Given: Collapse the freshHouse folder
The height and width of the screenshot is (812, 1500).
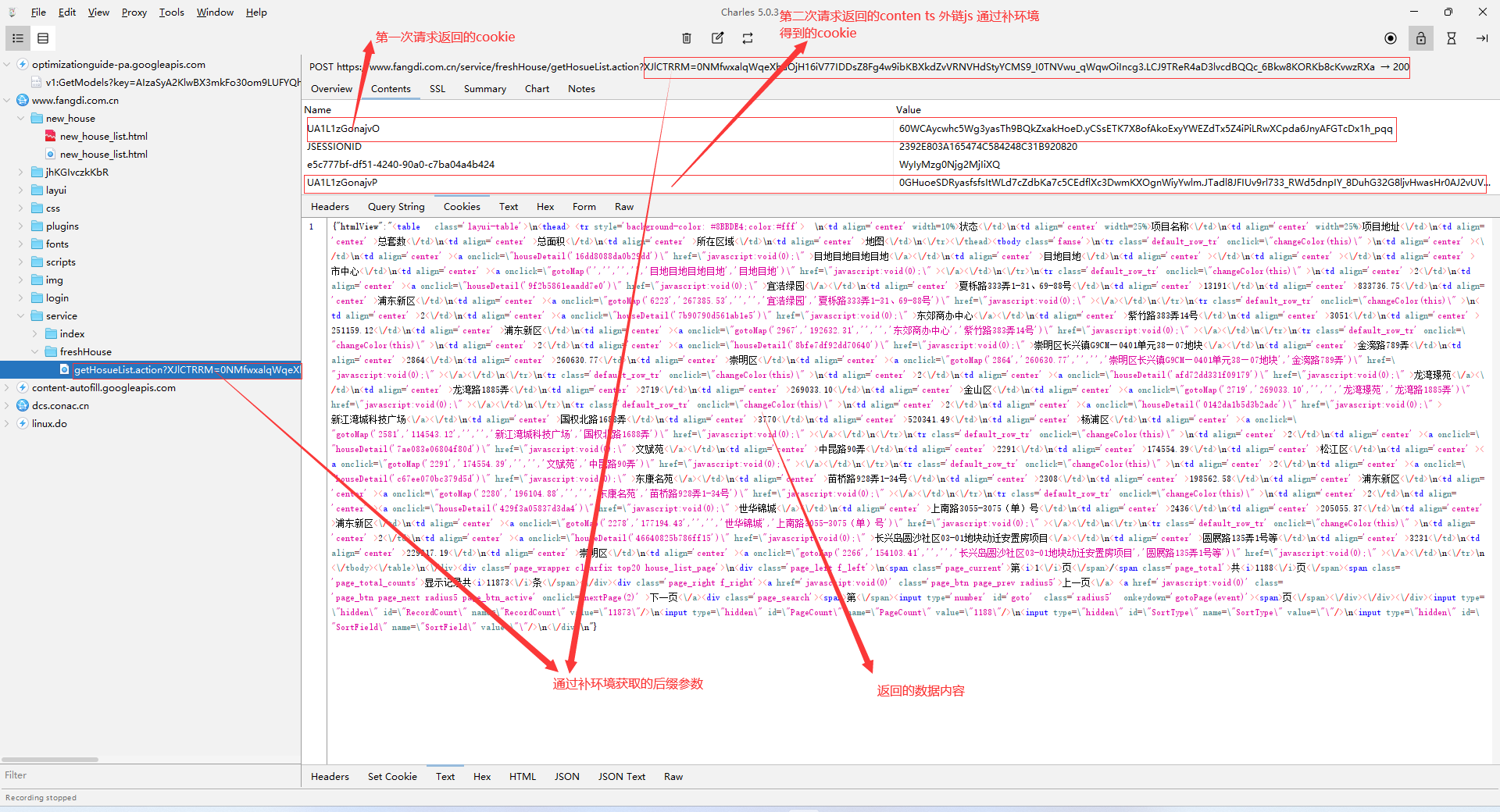Looking at the screenshot, I should click(x=35, y=351).
